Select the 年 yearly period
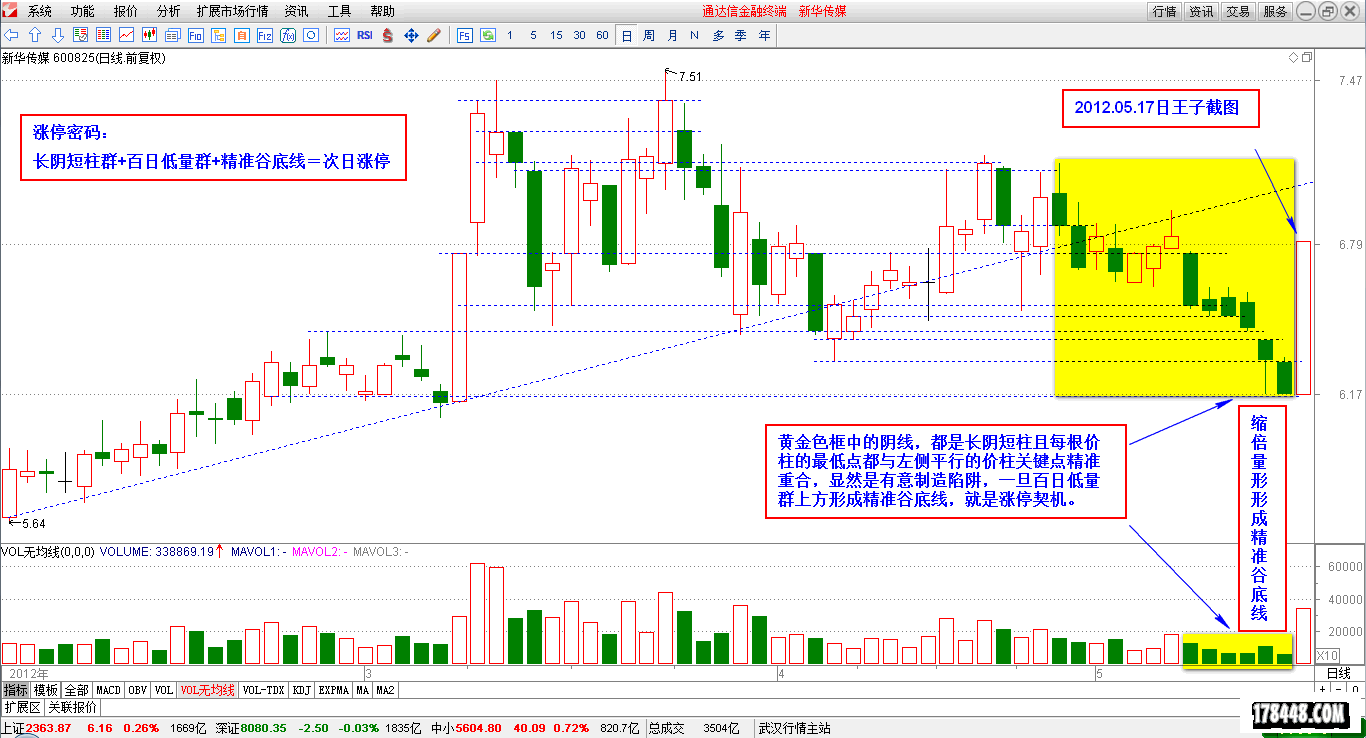 [x=765, y=35]
